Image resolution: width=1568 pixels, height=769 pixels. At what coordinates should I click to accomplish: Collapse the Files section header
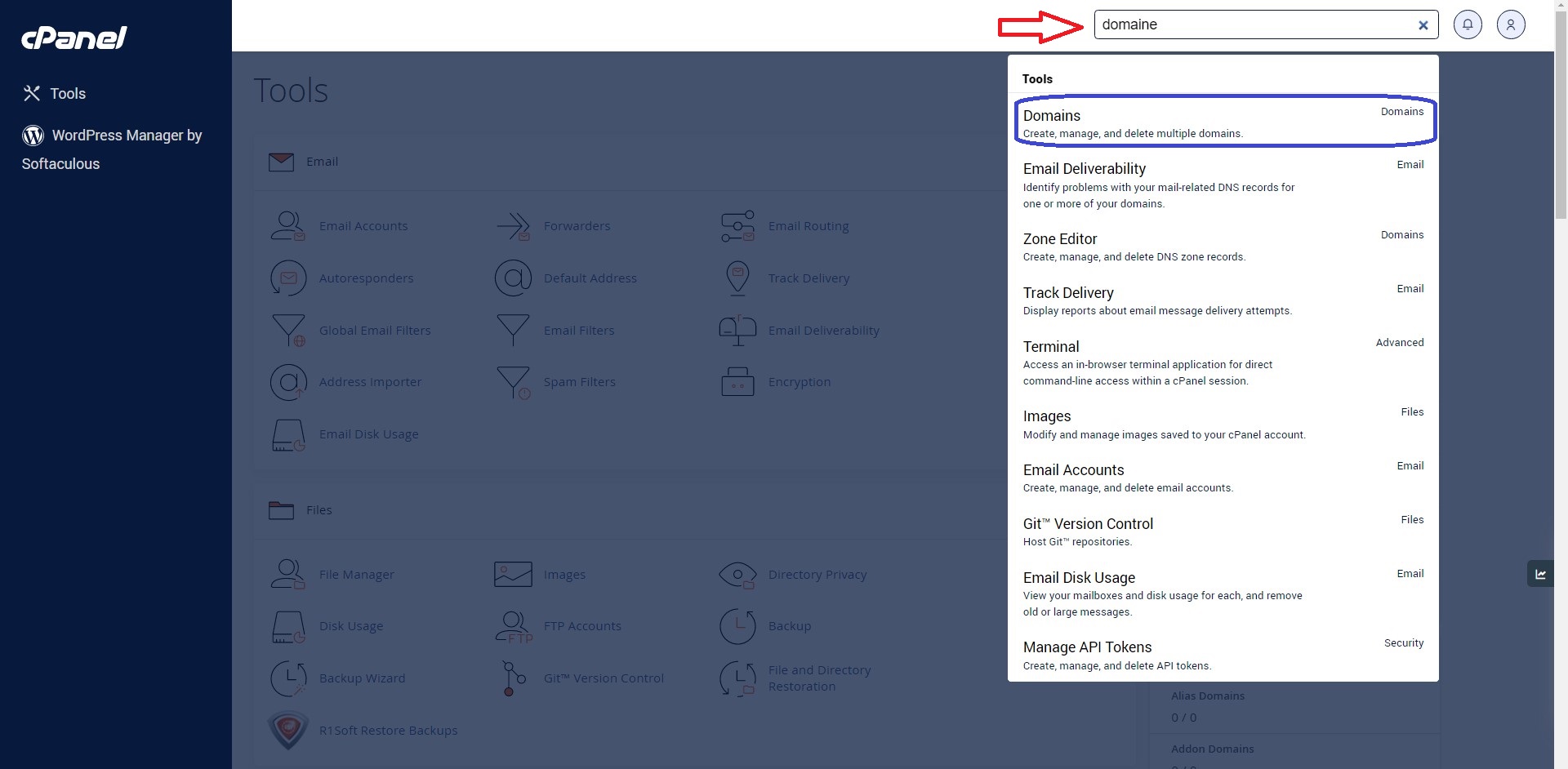[x=318, y=510]
